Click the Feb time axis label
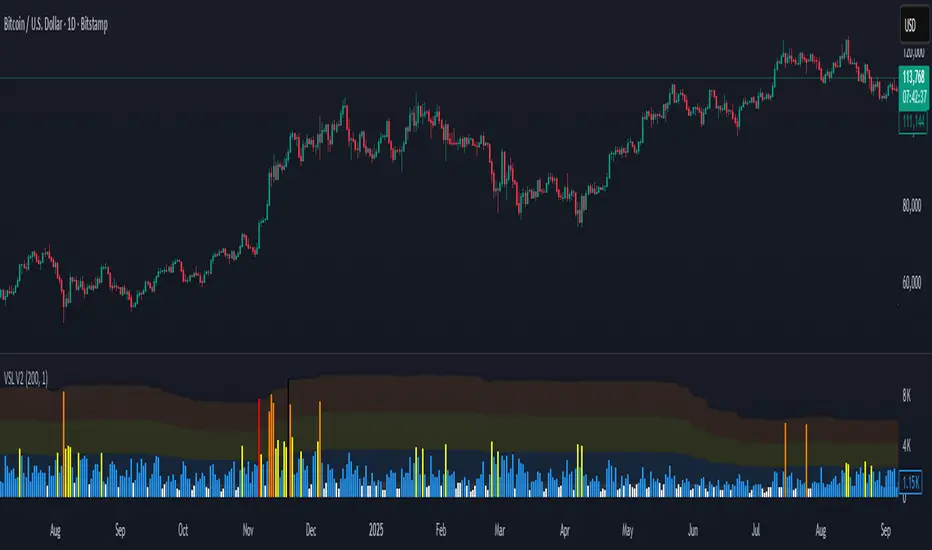The height and width of the screenshot is (550, 932). (440, 530)
